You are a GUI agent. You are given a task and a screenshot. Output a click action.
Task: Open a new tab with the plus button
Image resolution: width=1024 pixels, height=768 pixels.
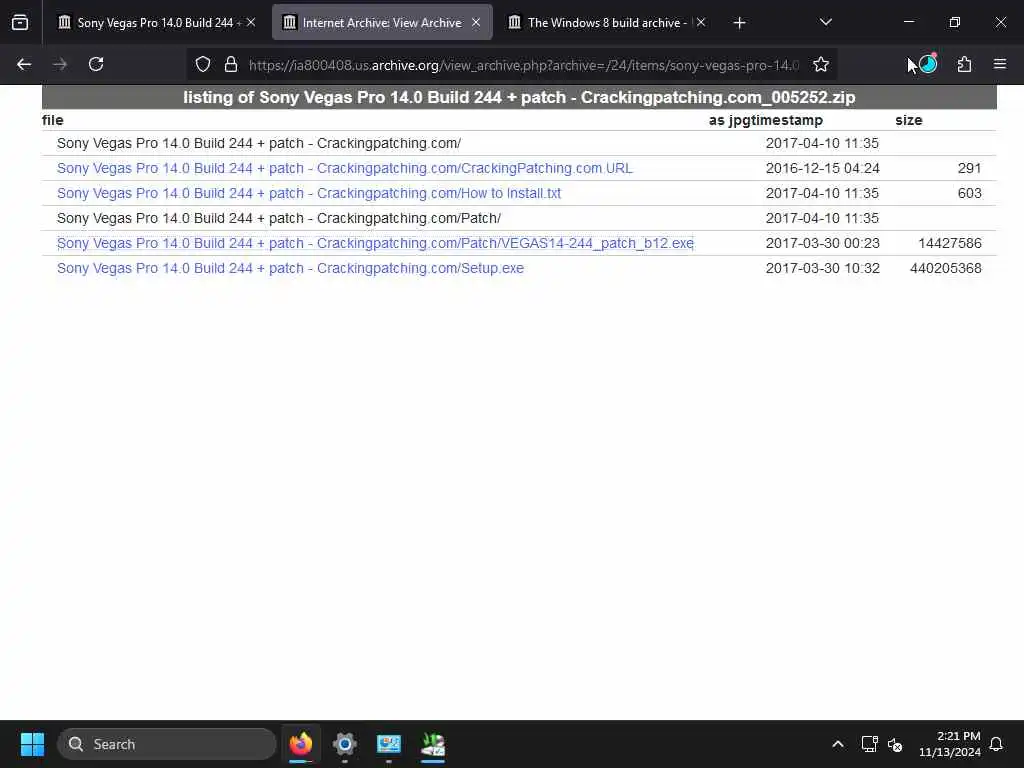739,23
